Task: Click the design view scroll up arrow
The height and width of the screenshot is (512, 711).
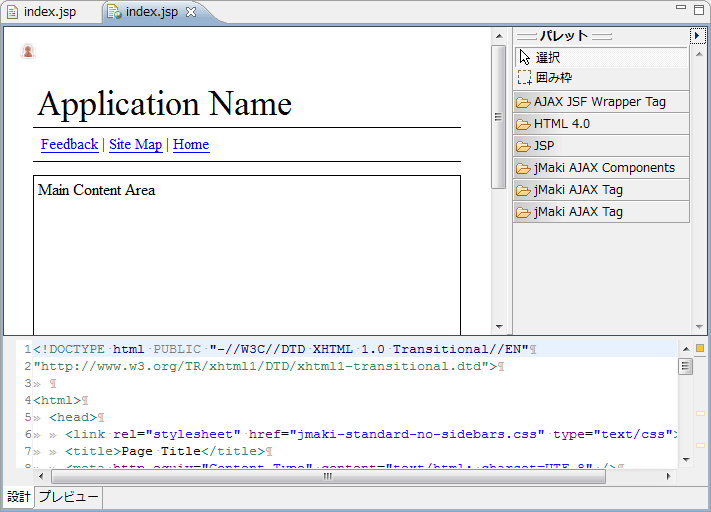Action: point(499,36)
